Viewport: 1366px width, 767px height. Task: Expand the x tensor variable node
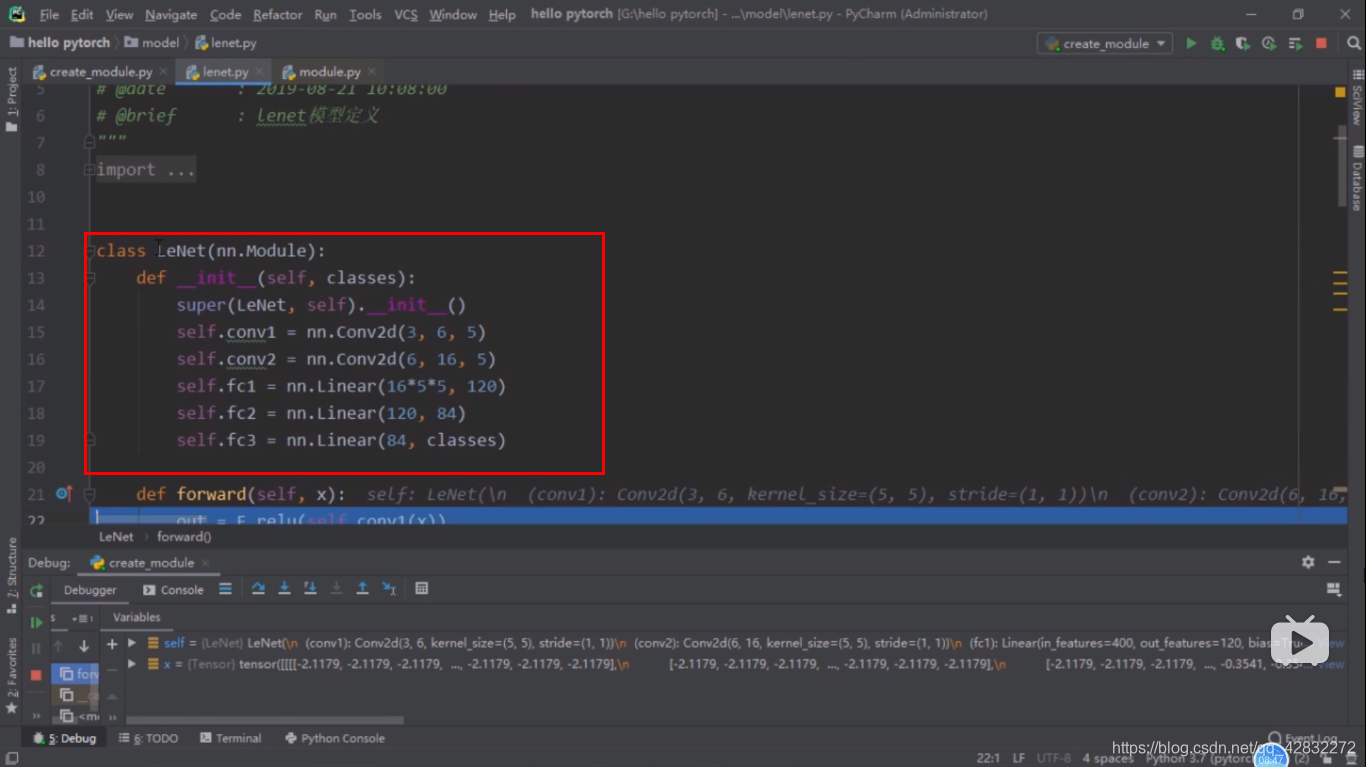point(132,663)
